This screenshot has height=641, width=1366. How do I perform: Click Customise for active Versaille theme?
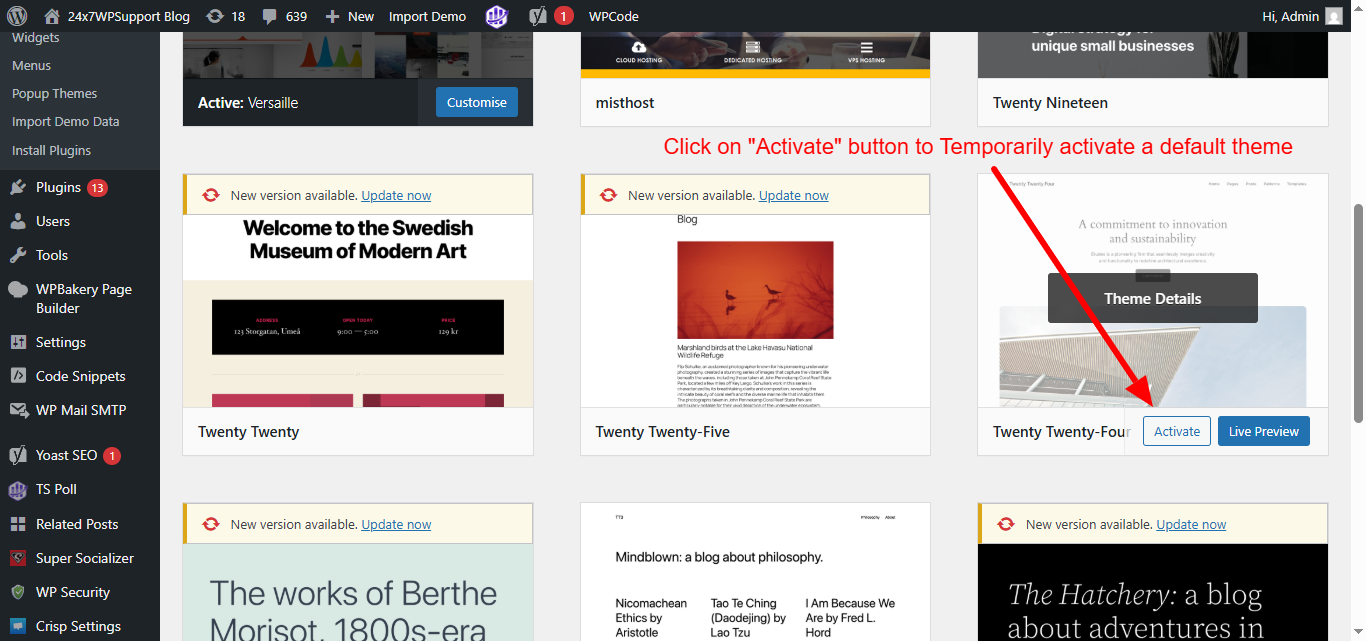[x=477, y=102]
